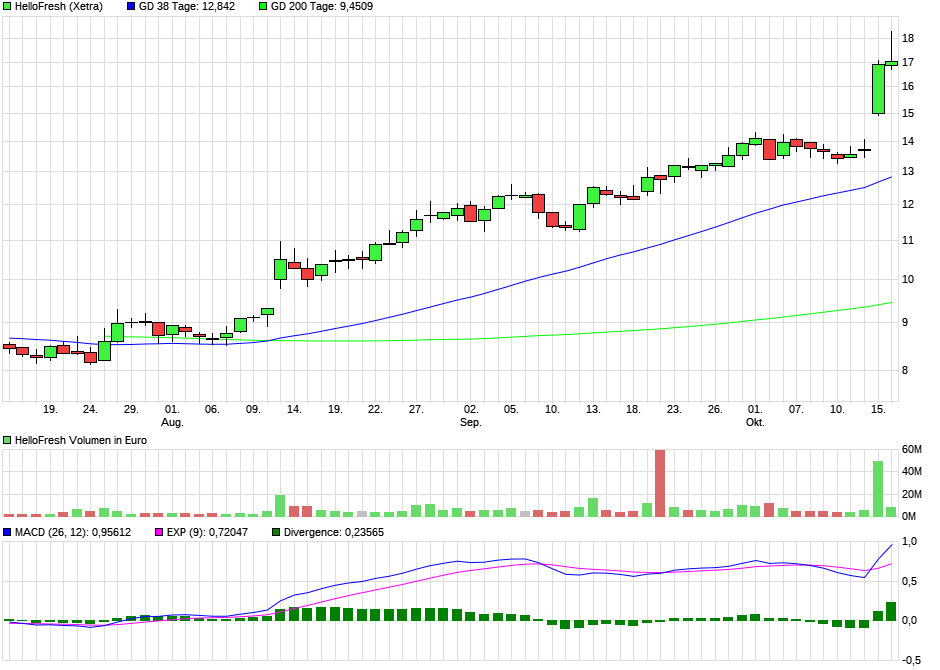Viewport: 940px width, 670px height.
Task: Click the 20M volume axis label
Action: pyautogui.click(x=912, y=494)
